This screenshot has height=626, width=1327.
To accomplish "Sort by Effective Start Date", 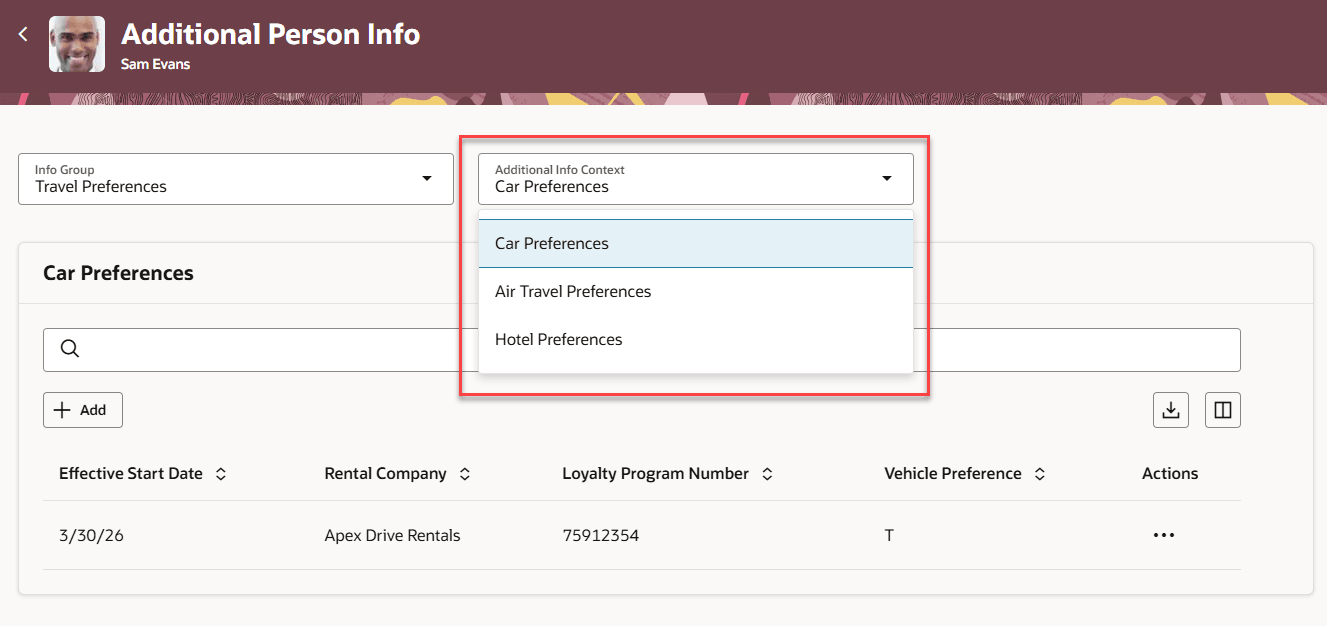I will click(221, 474).
